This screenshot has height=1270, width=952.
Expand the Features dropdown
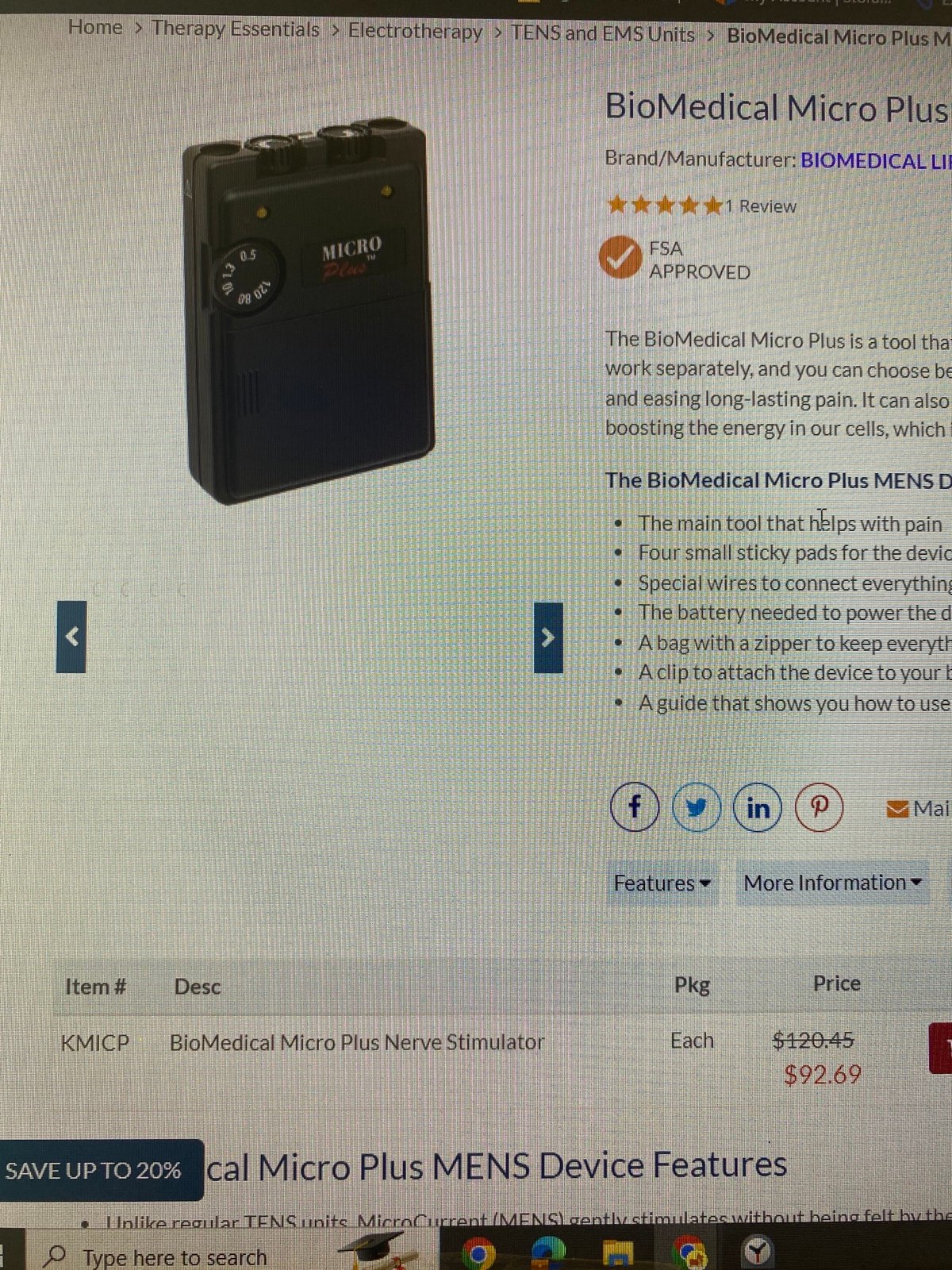(662, 883)
